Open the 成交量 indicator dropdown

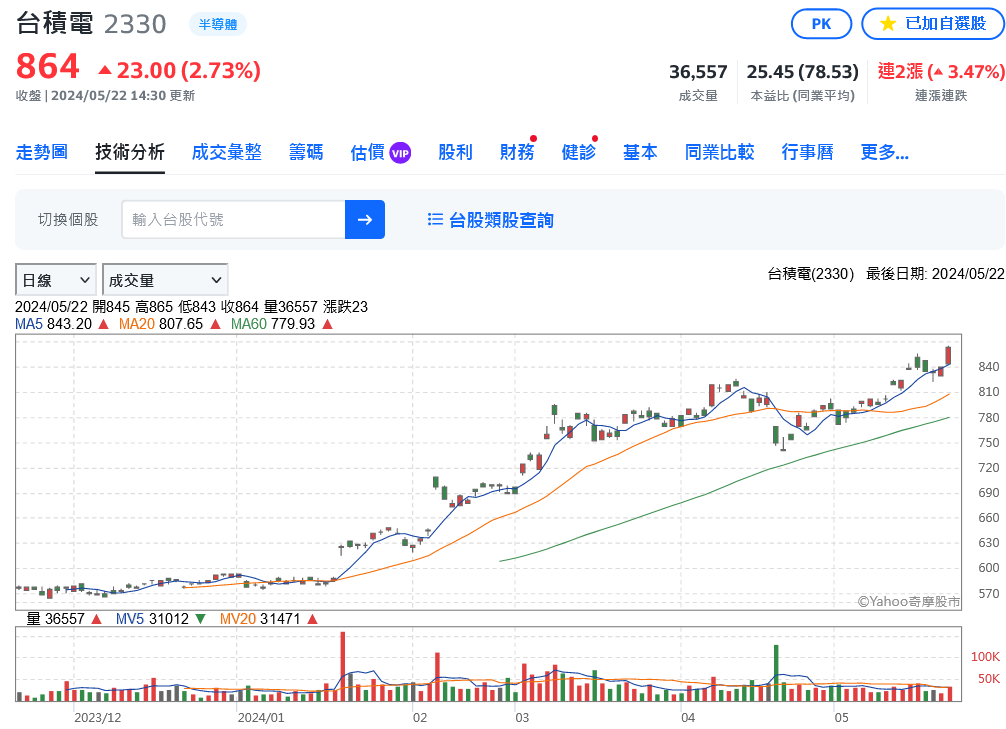[x=165, y=280]
